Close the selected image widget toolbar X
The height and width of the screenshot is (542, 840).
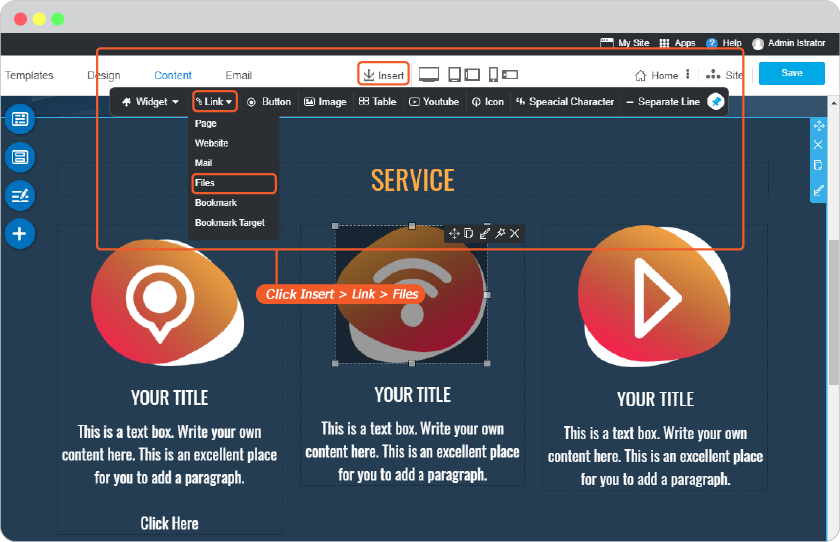click(x=514, y=233)
